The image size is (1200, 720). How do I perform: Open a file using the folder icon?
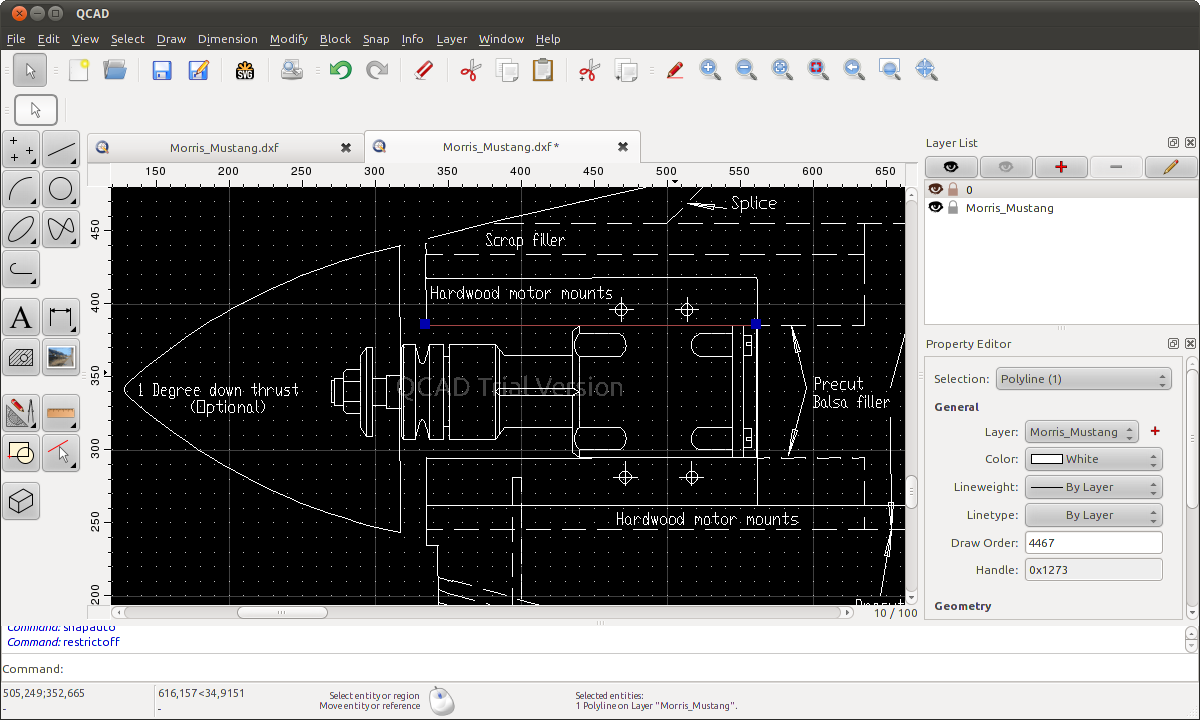pyautogui.click(x=115, y=70)
